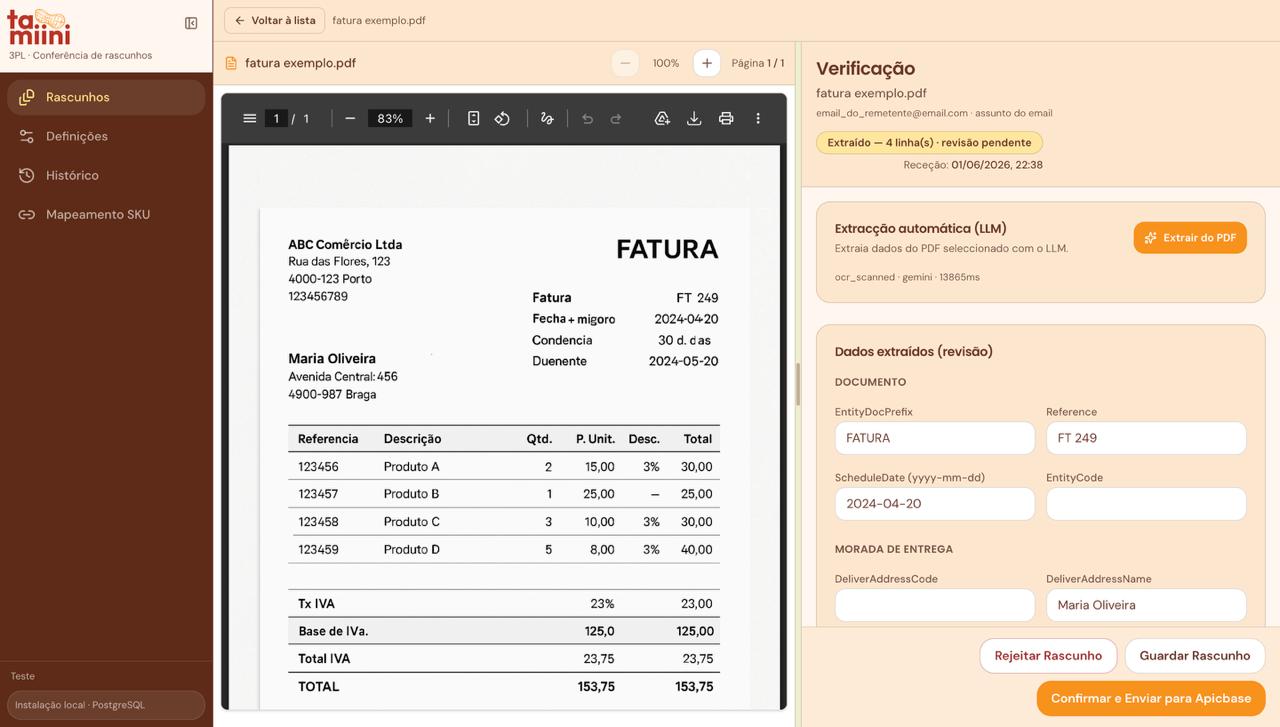Zoom in within the PDF viewer toolbar
Screen dimensions: 1280x727
(430, 118)
